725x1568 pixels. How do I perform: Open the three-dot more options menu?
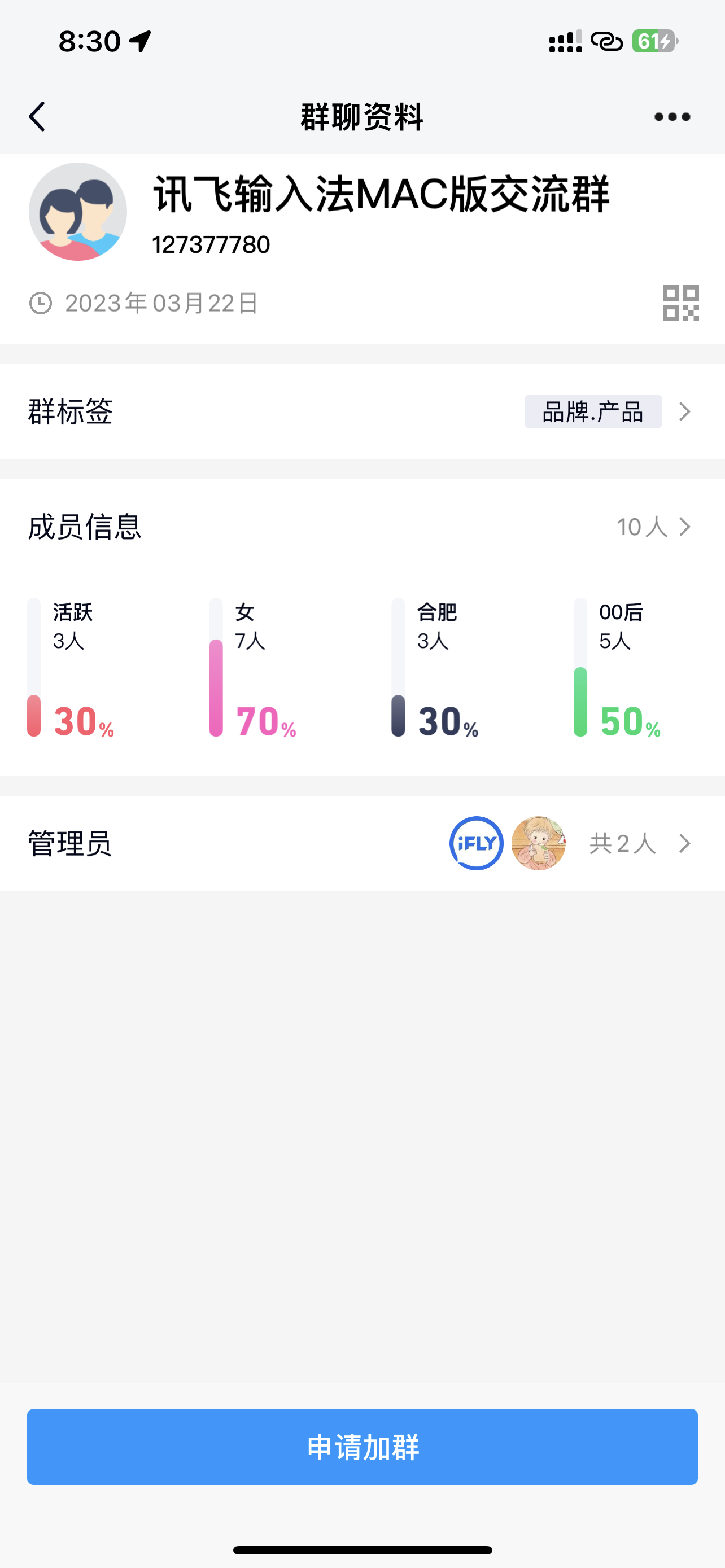click(672, 117)
